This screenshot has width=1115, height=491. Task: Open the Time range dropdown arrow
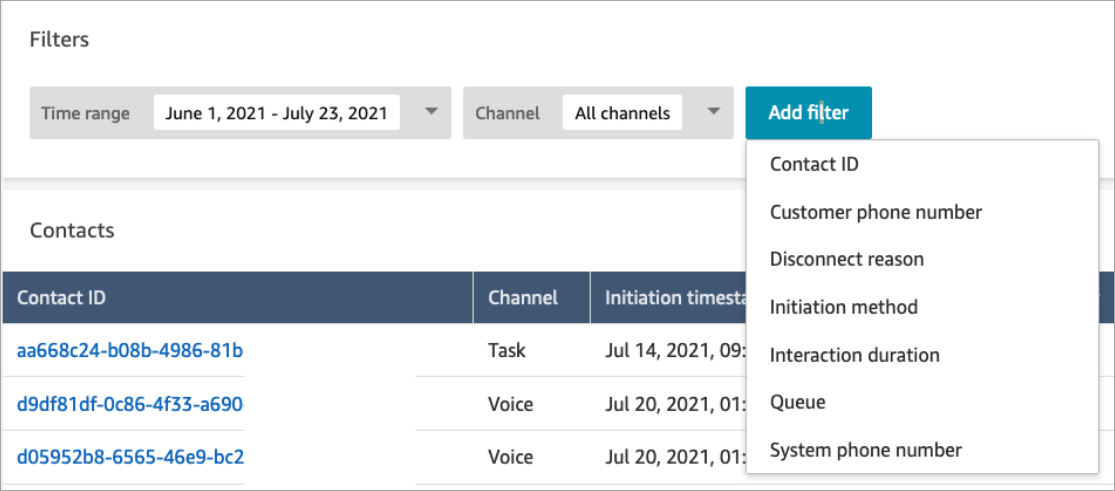pos(430,112)
